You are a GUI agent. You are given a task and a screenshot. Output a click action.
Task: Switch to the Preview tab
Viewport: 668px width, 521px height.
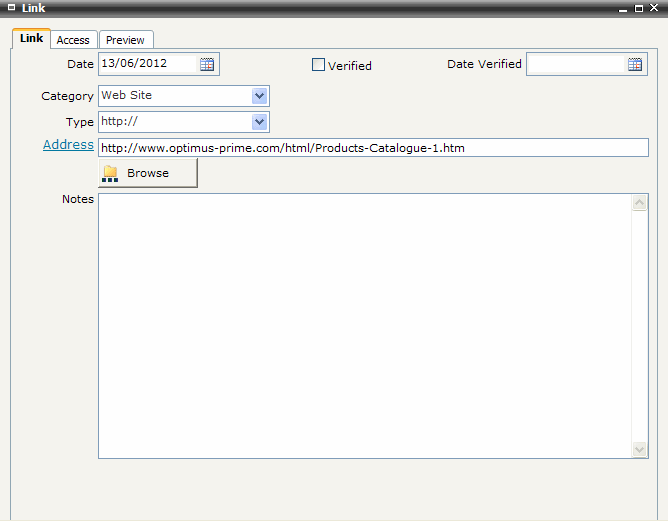pyautogui.click(x=125, y=40)
